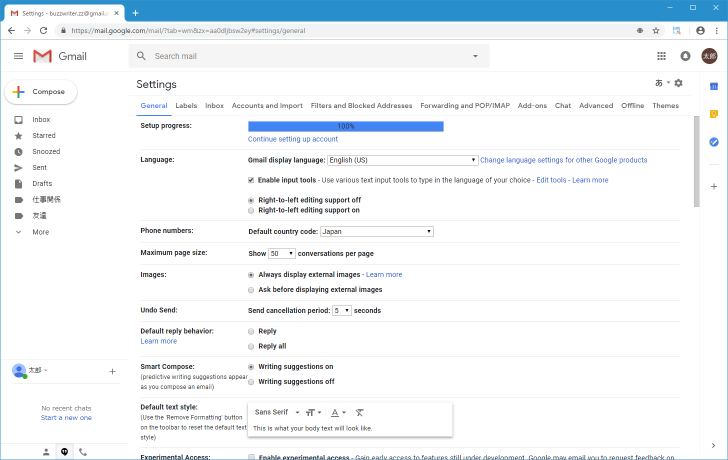Open text color dropdown

(x=338, y=412)
